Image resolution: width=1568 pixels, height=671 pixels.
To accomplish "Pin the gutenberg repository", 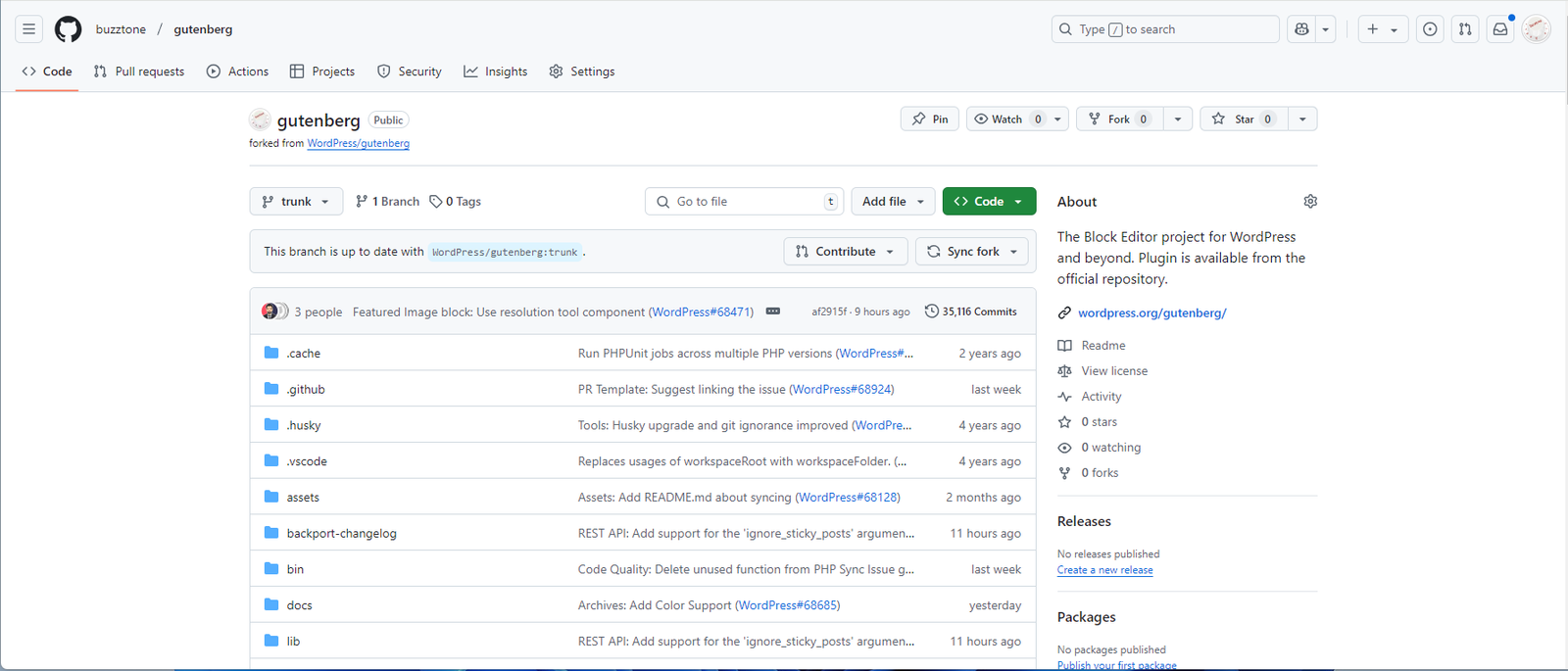I will [x=929, y=120].
